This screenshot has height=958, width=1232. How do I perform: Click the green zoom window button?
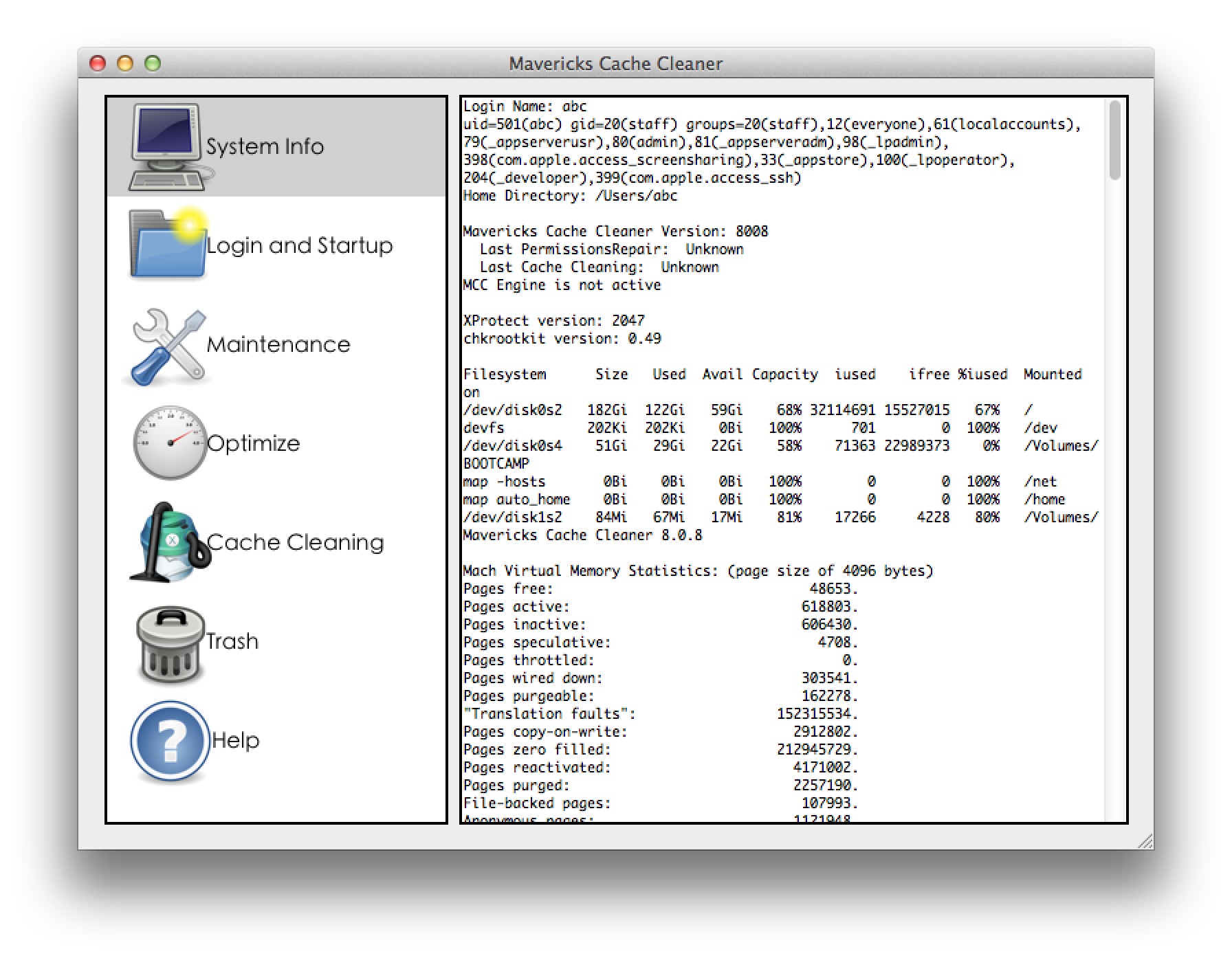pyautogui.click(x=153, y=63)
